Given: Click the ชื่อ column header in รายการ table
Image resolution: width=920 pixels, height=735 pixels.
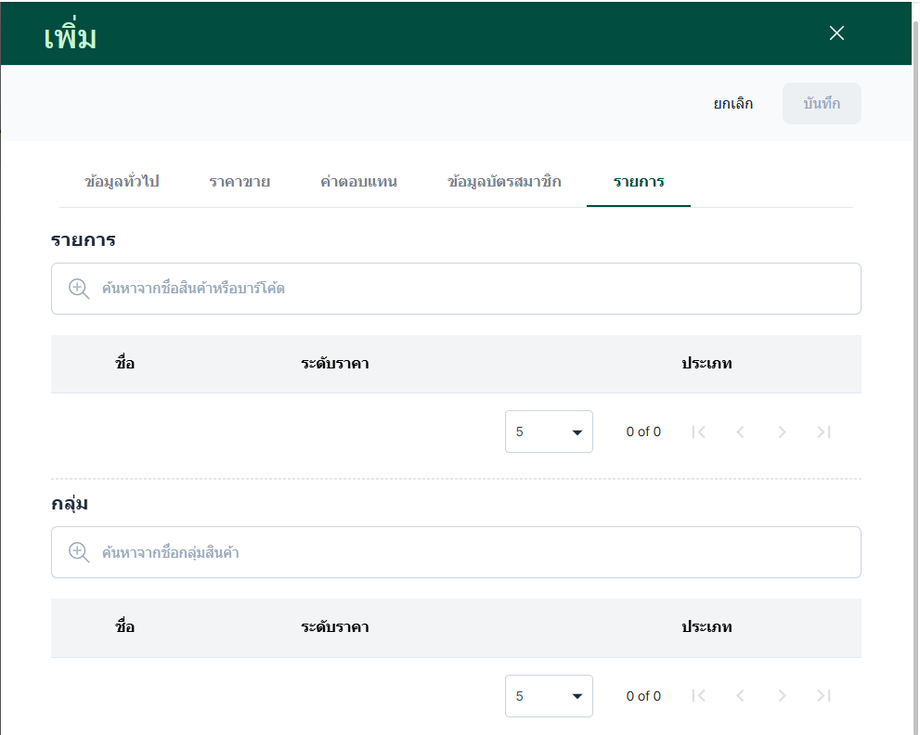Looking at the screenshot, I should click(x=125, y=364).
